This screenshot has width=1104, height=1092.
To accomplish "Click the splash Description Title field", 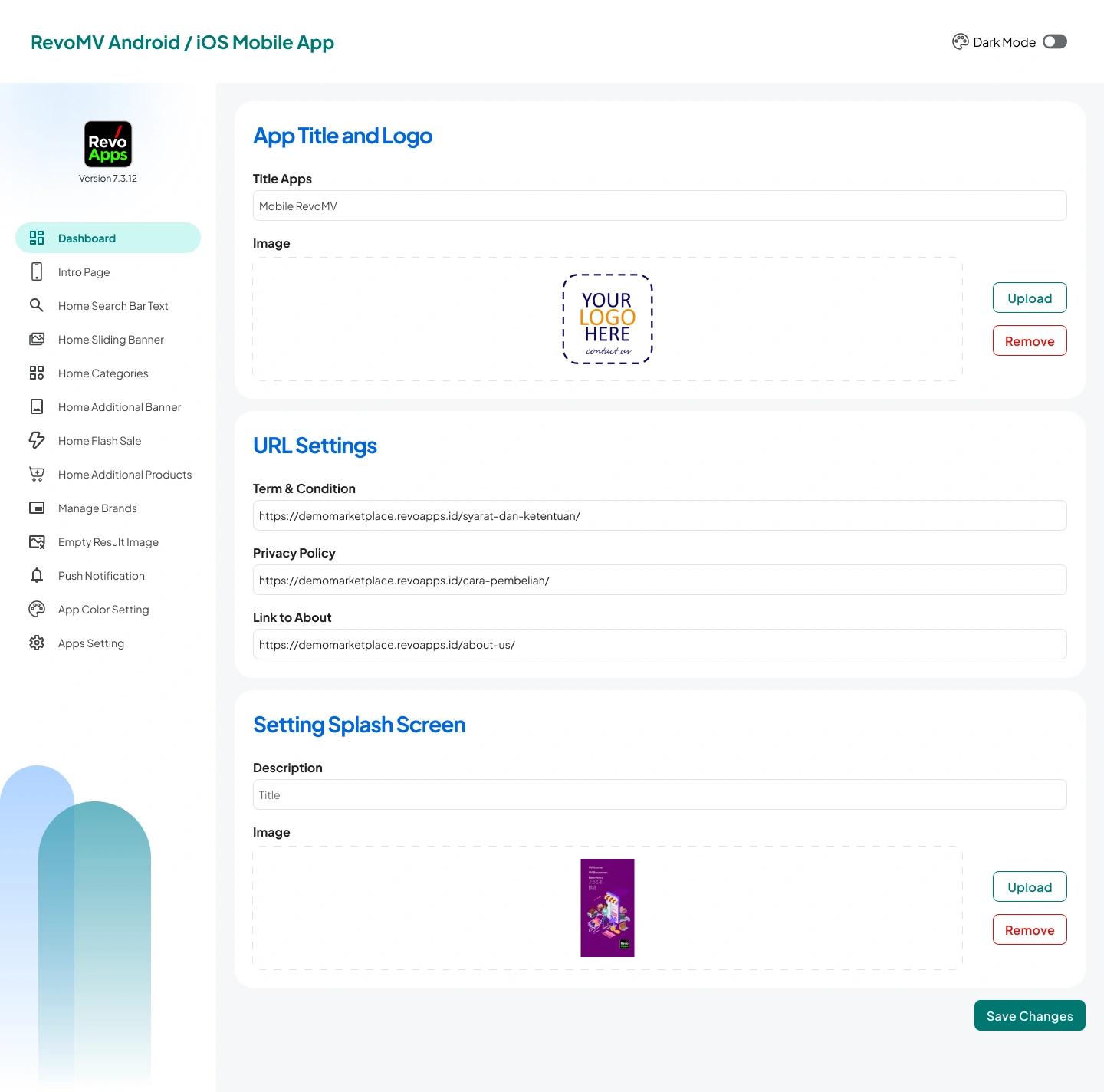I will pyautogui.click(x=660, y=794).
